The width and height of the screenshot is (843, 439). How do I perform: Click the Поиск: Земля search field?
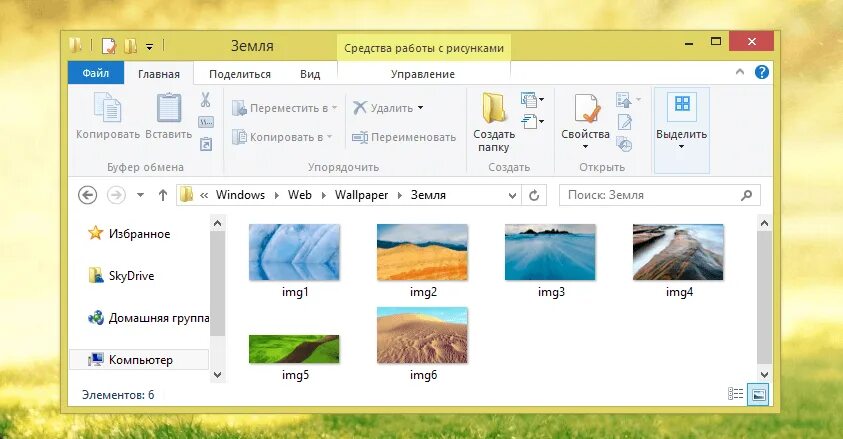[x=660, y=195]
